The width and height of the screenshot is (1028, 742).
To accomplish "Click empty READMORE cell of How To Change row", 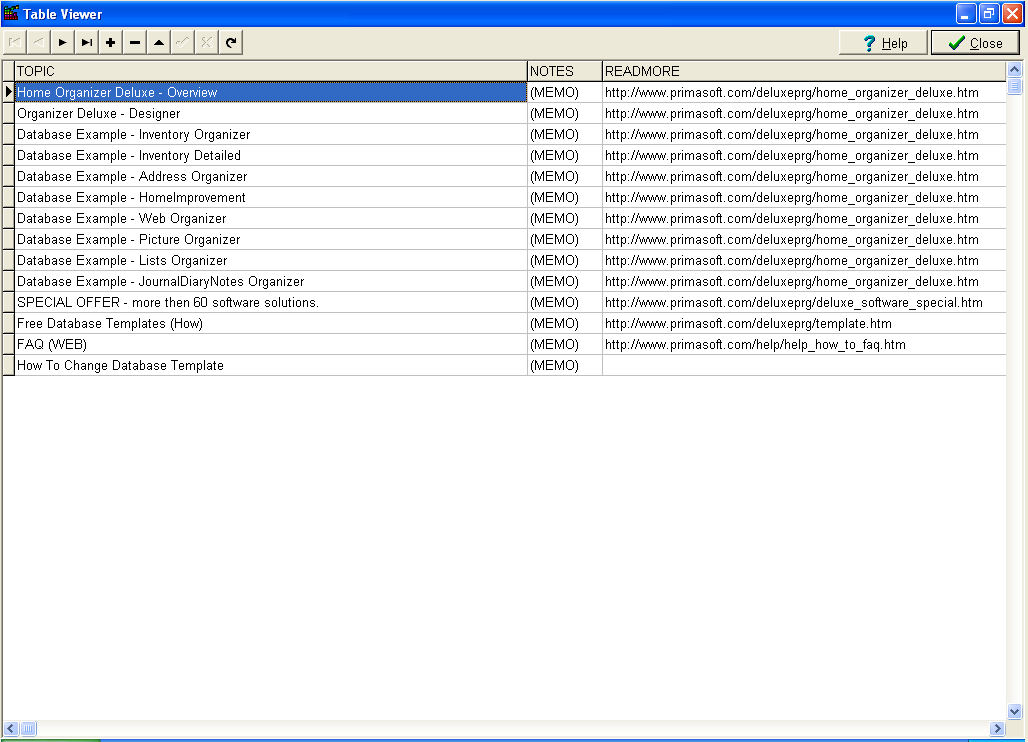I will coord(804,365).
